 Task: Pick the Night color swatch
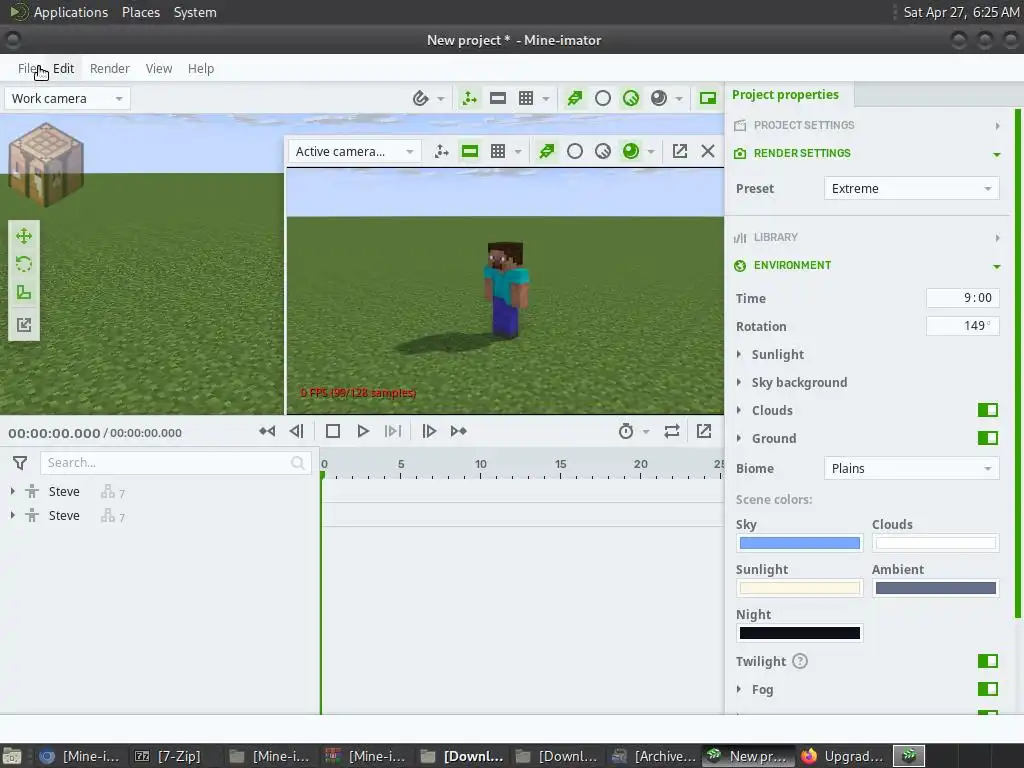799,633
